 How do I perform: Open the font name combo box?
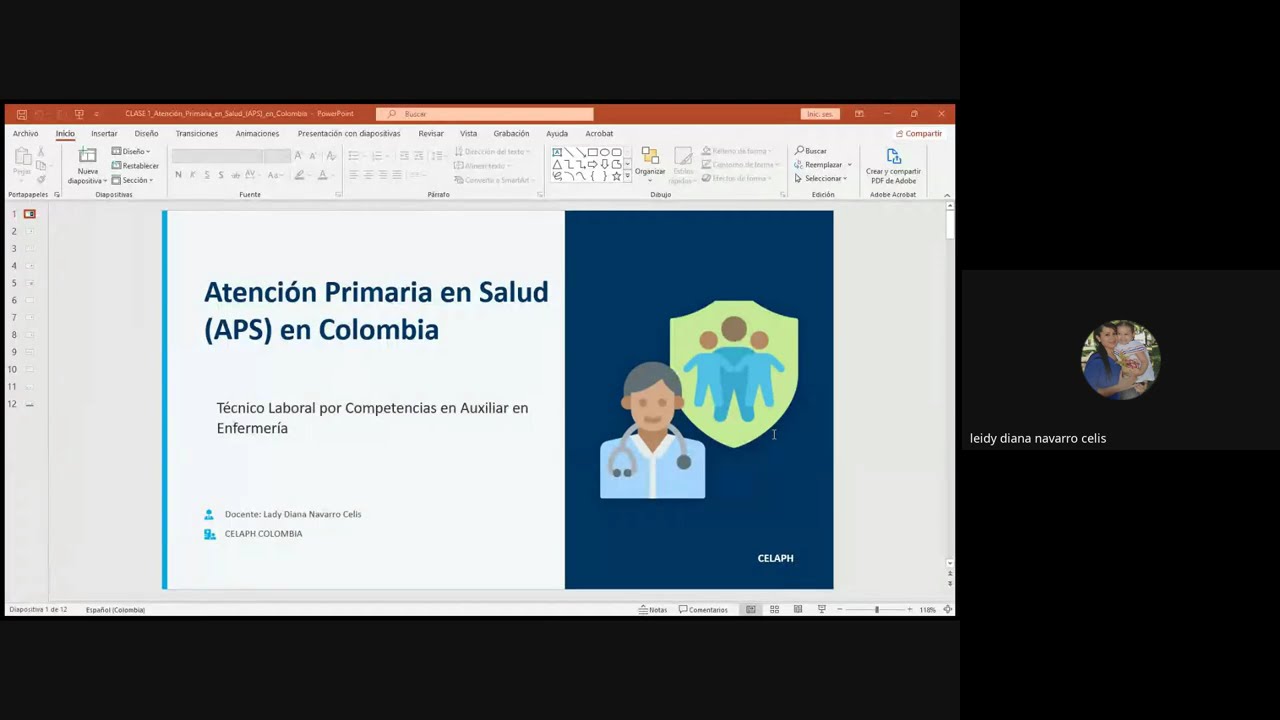pyautogui.click(x=217, y=156)
